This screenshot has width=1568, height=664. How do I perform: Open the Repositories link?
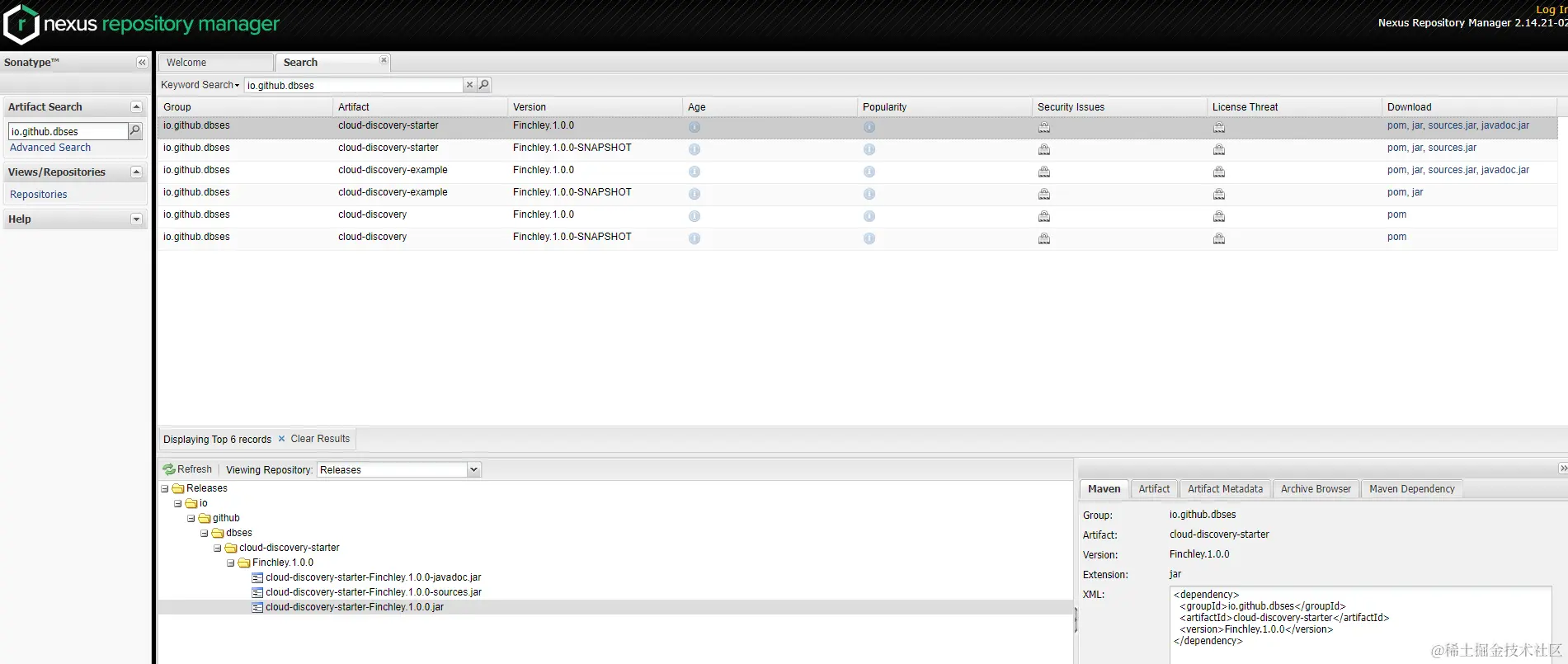pos(39,195)
